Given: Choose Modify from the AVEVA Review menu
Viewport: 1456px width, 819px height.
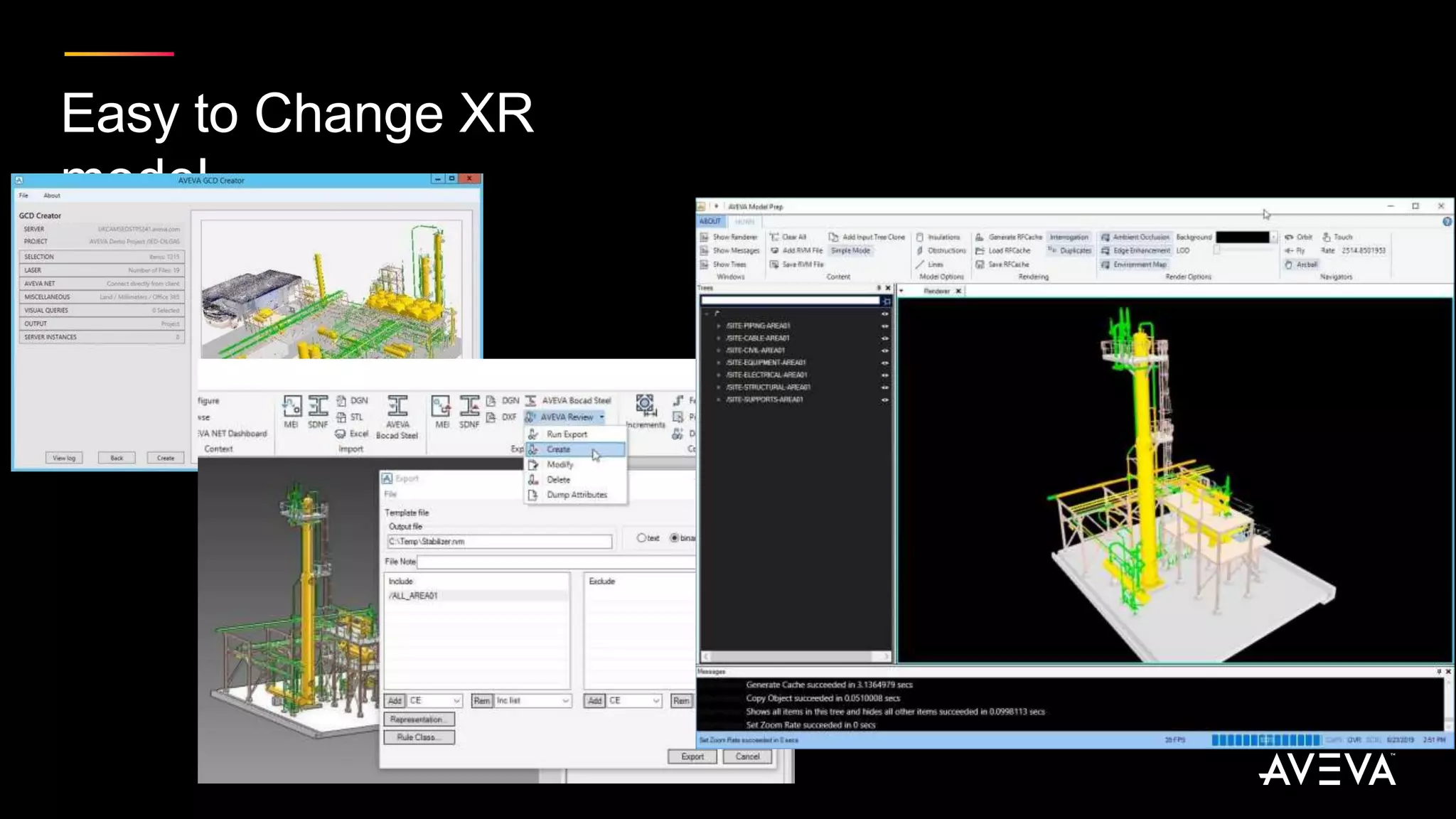Looking at the screenshot, I should [x=560, y=464].
